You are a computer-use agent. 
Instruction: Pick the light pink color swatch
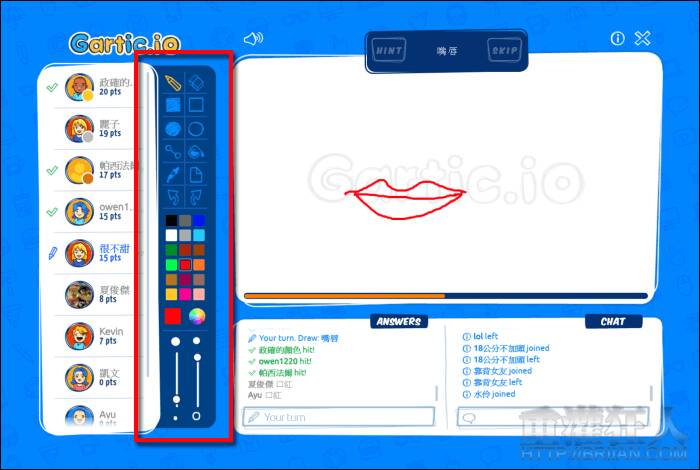pos(199,294)
